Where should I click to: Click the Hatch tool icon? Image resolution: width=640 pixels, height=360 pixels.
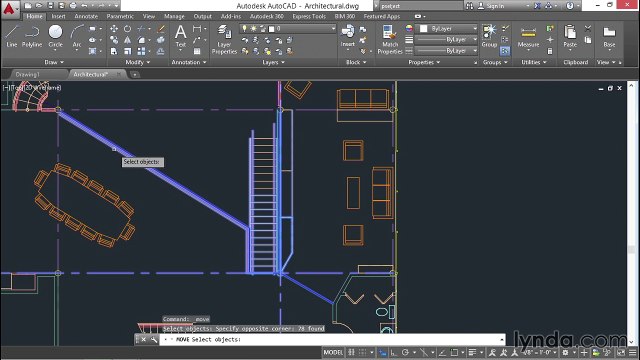pyautogui.click(x=93, y=51)
